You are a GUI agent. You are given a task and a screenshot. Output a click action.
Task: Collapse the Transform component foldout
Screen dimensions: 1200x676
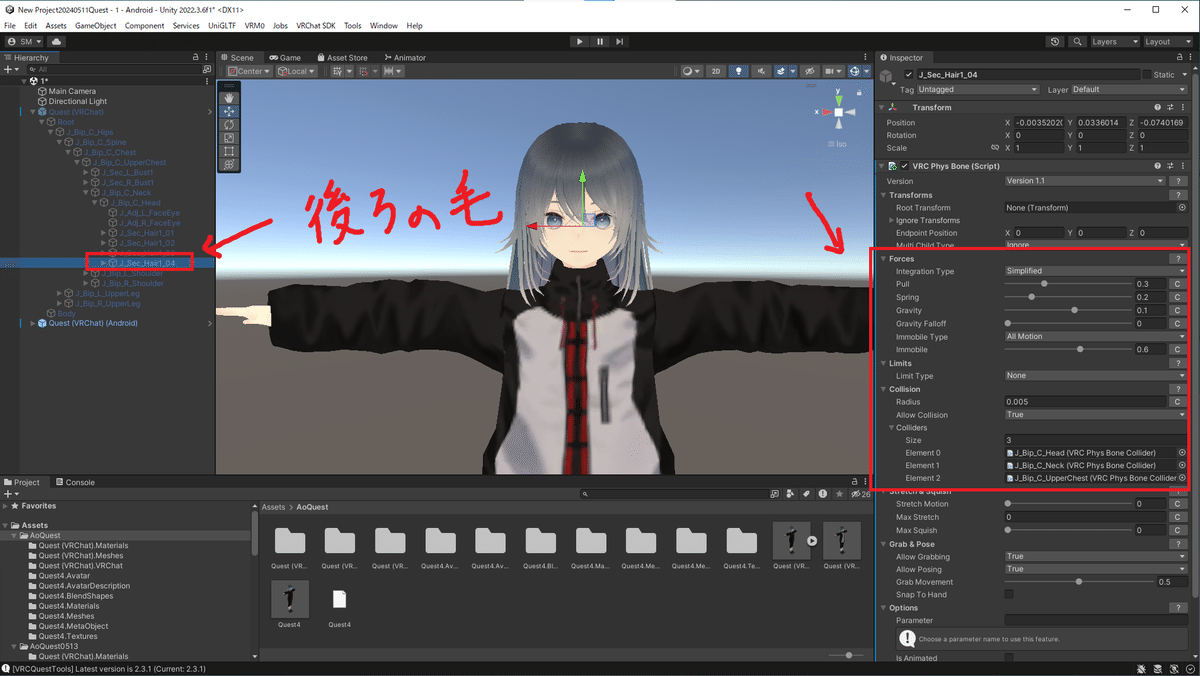pyautogui.click(x=882, y=107)
